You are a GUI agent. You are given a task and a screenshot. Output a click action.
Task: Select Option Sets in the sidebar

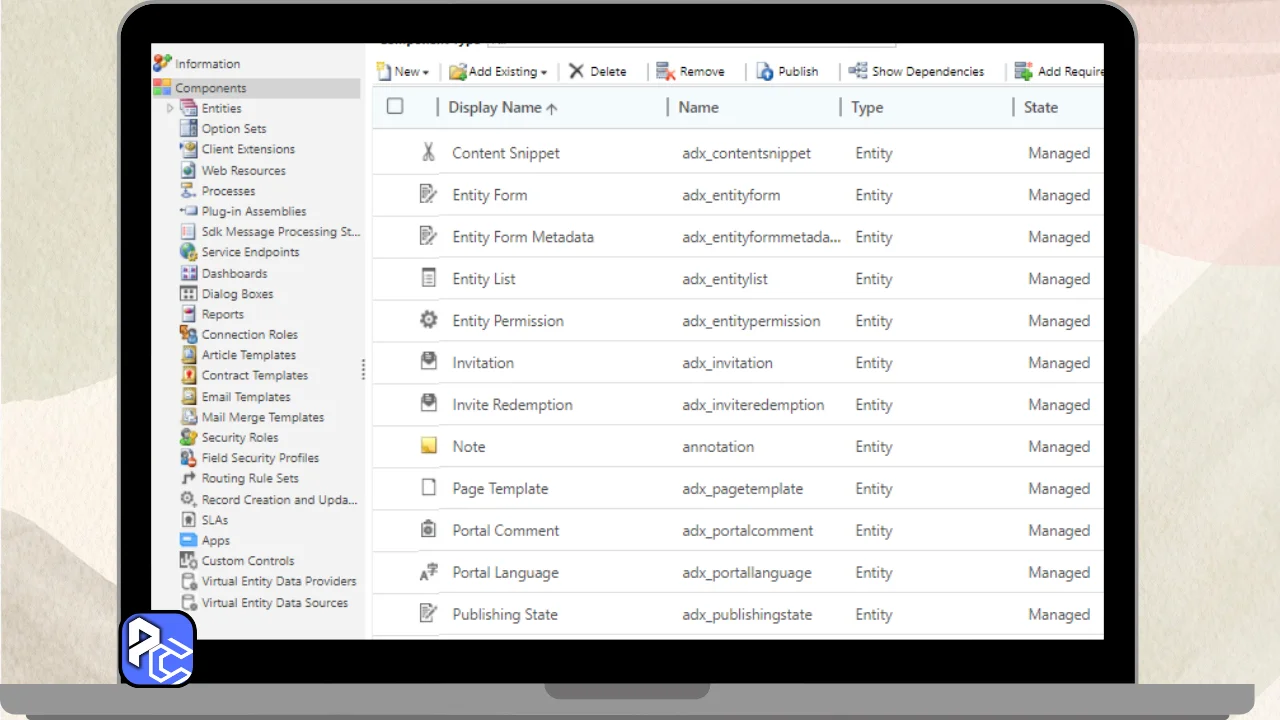click(233, 129)
